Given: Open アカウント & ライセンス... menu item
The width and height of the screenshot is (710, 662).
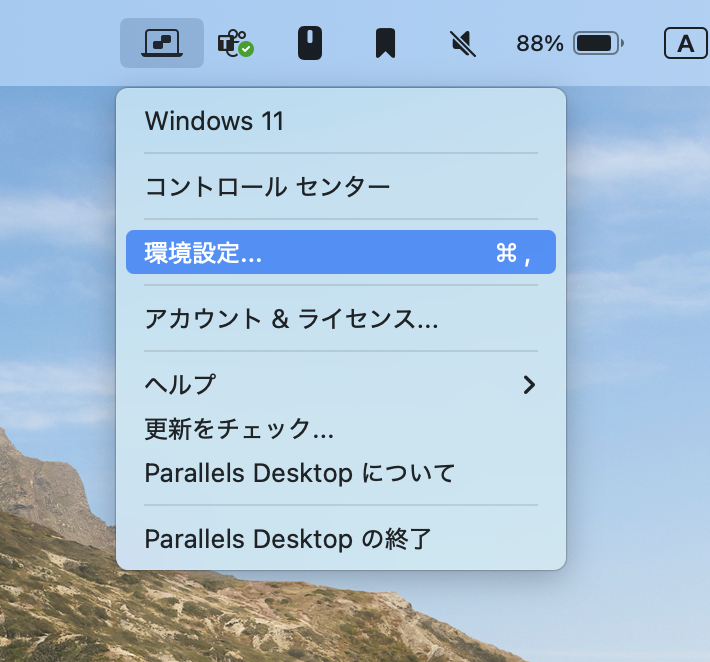Looking at the screenshot, I should (341, 318).
